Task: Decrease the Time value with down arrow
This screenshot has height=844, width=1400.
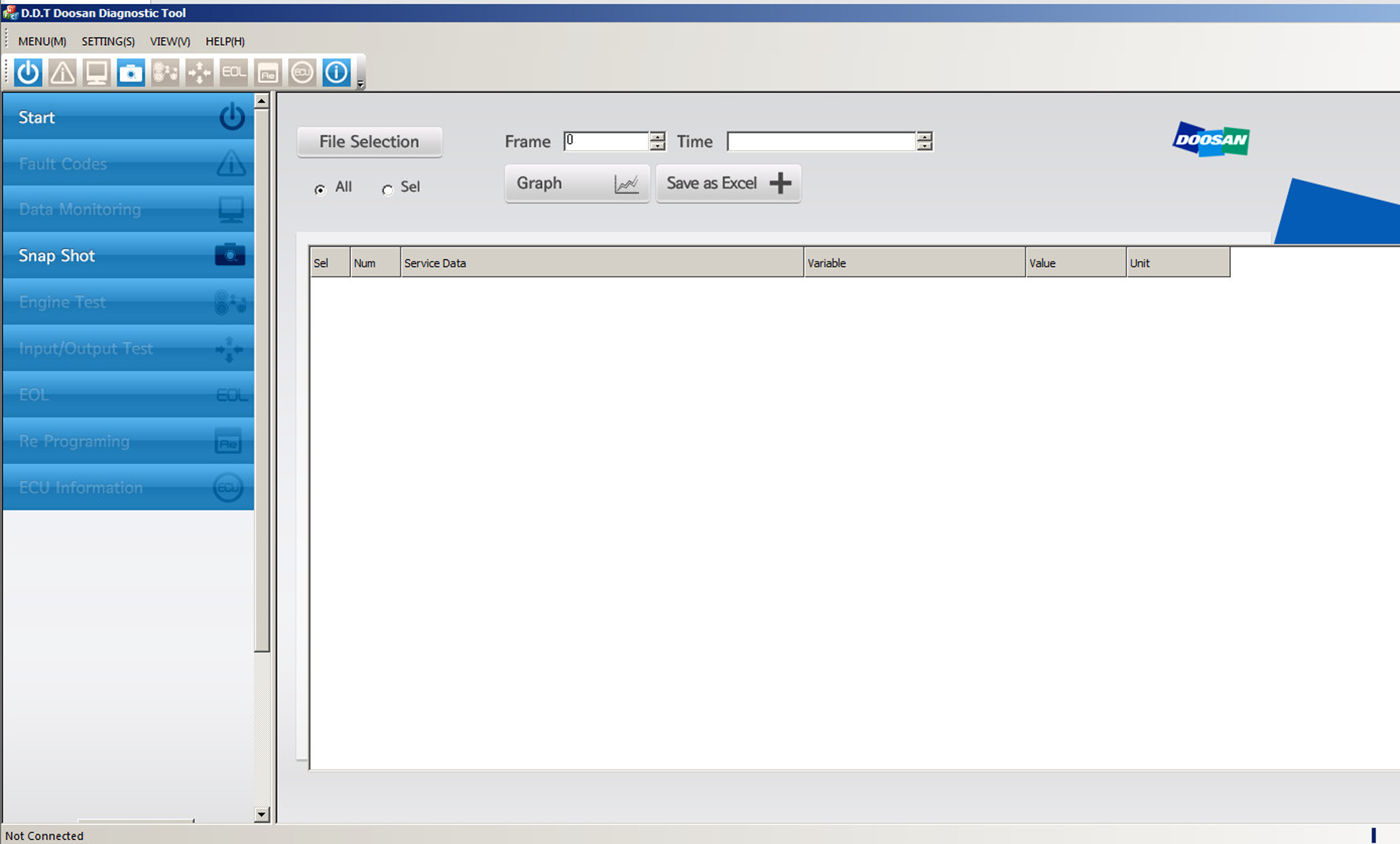Action: pyautogui.click(x=924, y=146)
